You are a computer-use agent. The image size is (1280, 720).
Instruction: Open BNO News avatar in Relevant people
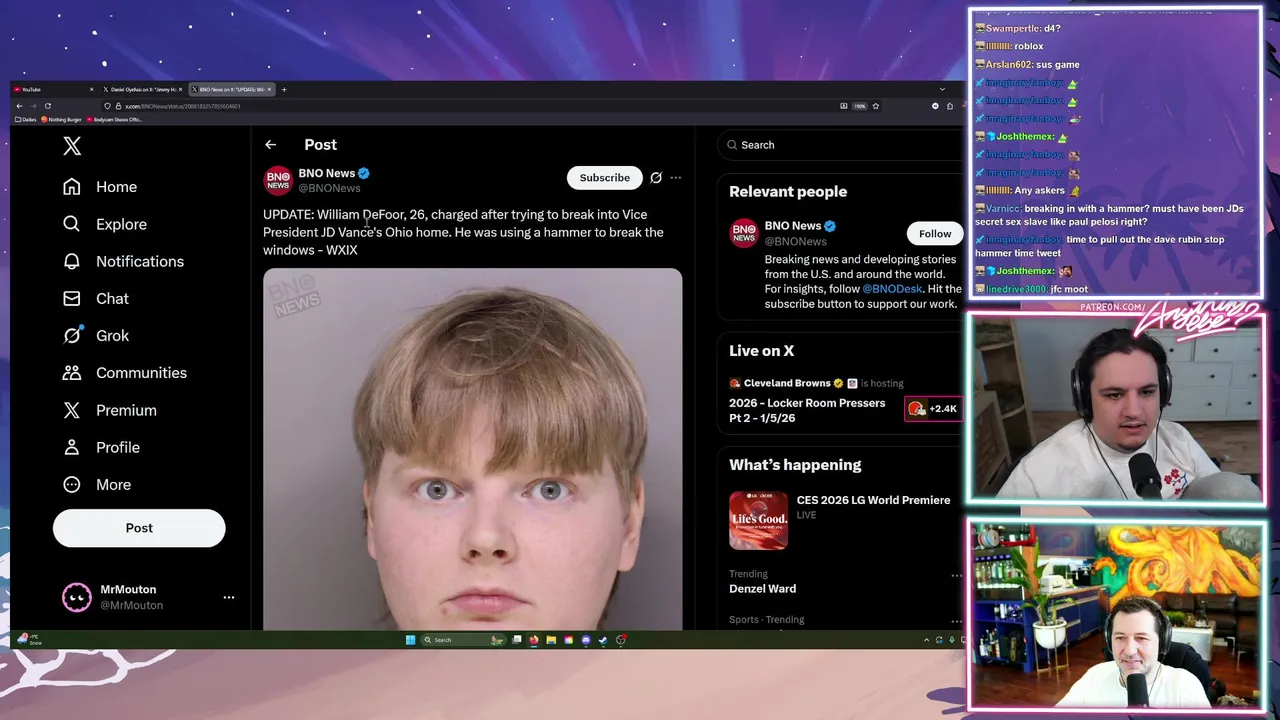pyautogui.click(x=744, y=232)
